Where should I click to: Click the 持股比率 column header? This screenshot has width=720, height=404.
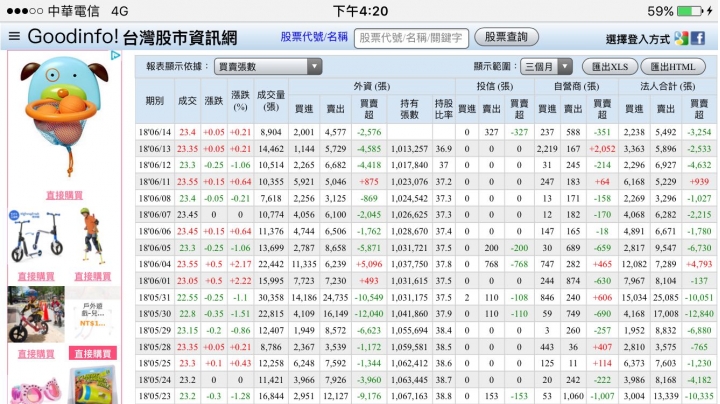[x=444, y=109]
